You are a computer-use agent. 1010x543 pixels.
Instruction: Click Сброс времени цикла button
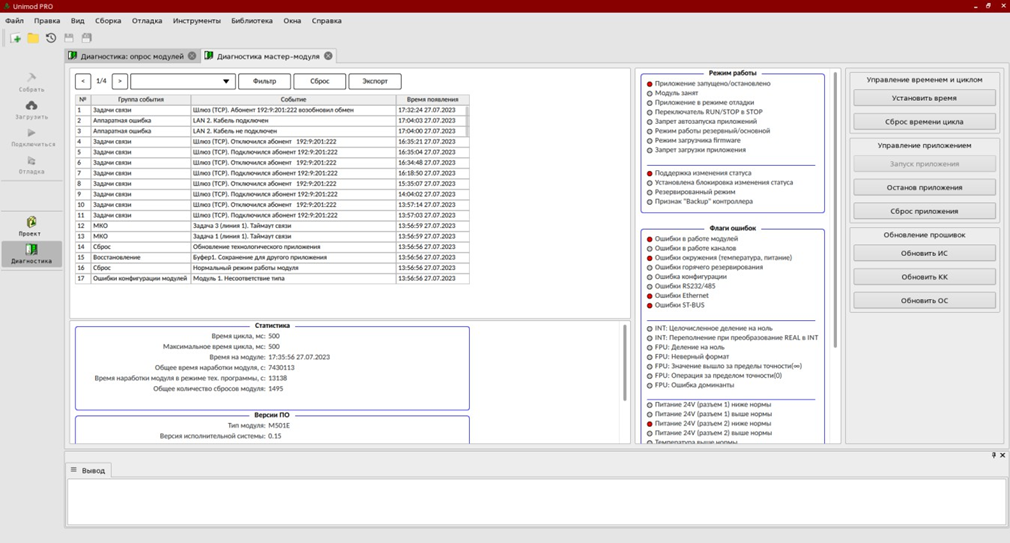924,122
